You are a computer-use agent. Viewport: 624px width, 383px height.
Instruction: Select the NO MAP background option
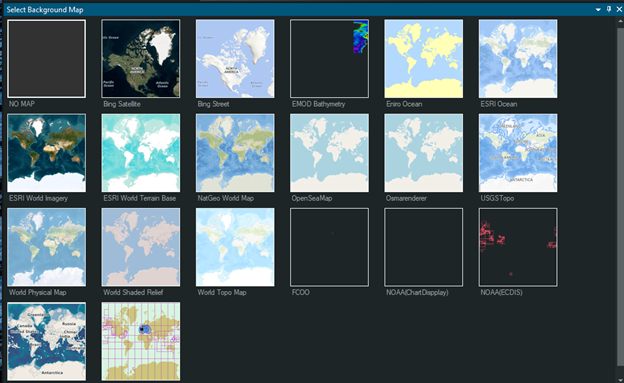pyautogui.click(x=47, y=59)
